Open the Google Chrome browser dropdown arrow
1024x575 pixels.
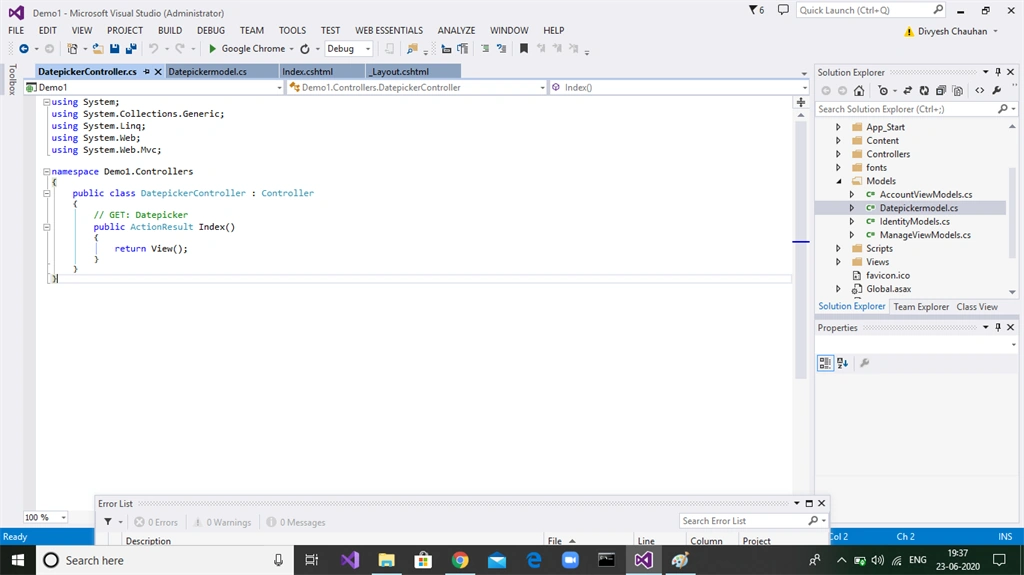[291, 49]
